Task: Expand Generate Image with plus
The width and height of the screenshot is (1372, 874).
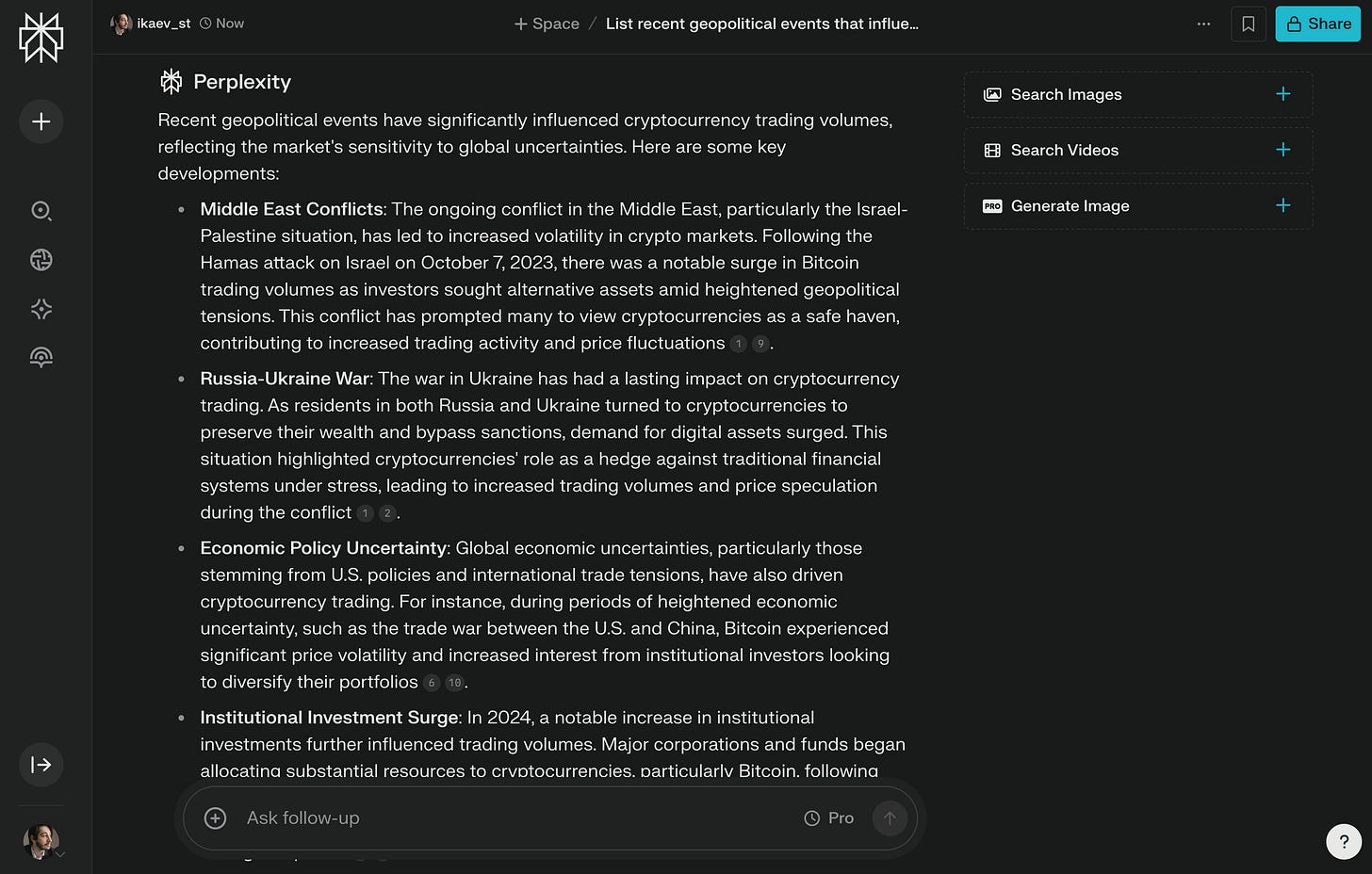Action: click(x=1282, y=205)
